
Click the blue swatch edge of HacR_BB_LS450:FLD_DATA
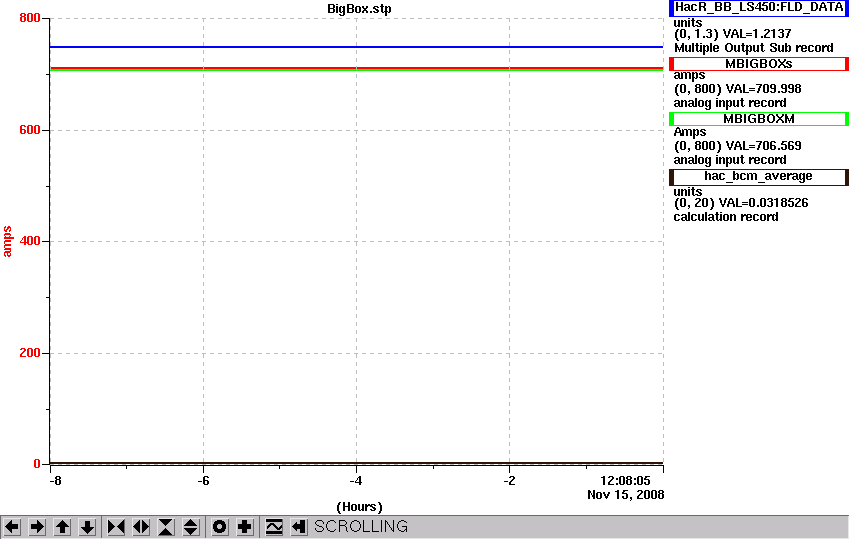671,8
